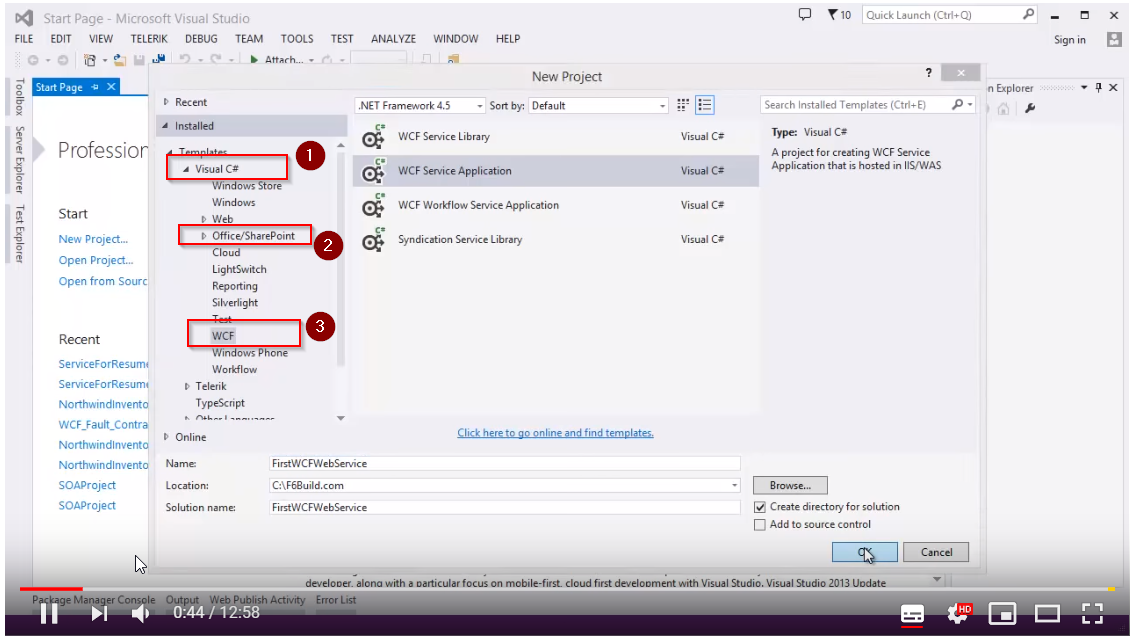Open notifications flag showing 10
1130x639 pixels.
pos(839,14)
